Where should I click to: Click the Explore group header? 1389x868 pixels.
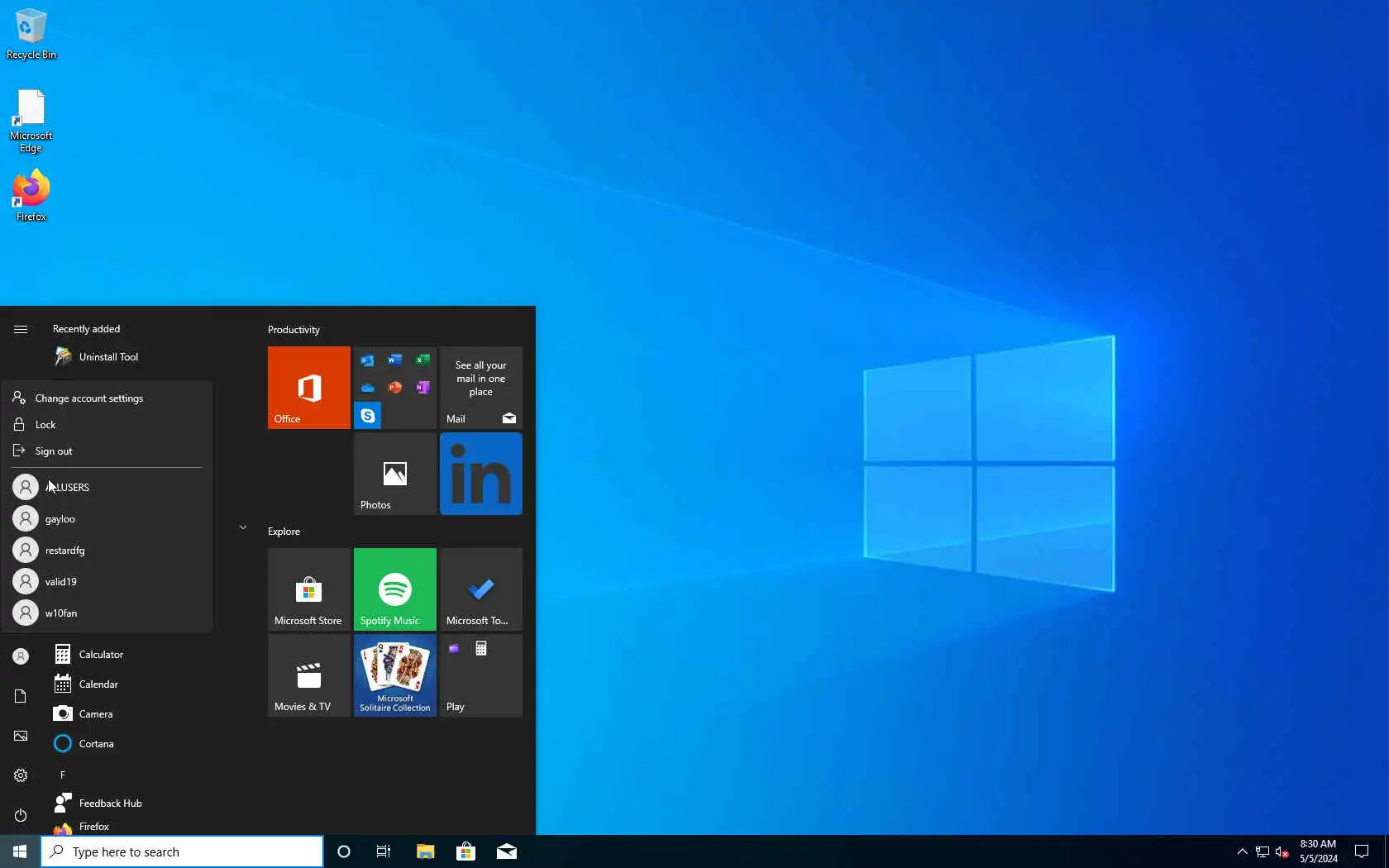tap(284, 532)
